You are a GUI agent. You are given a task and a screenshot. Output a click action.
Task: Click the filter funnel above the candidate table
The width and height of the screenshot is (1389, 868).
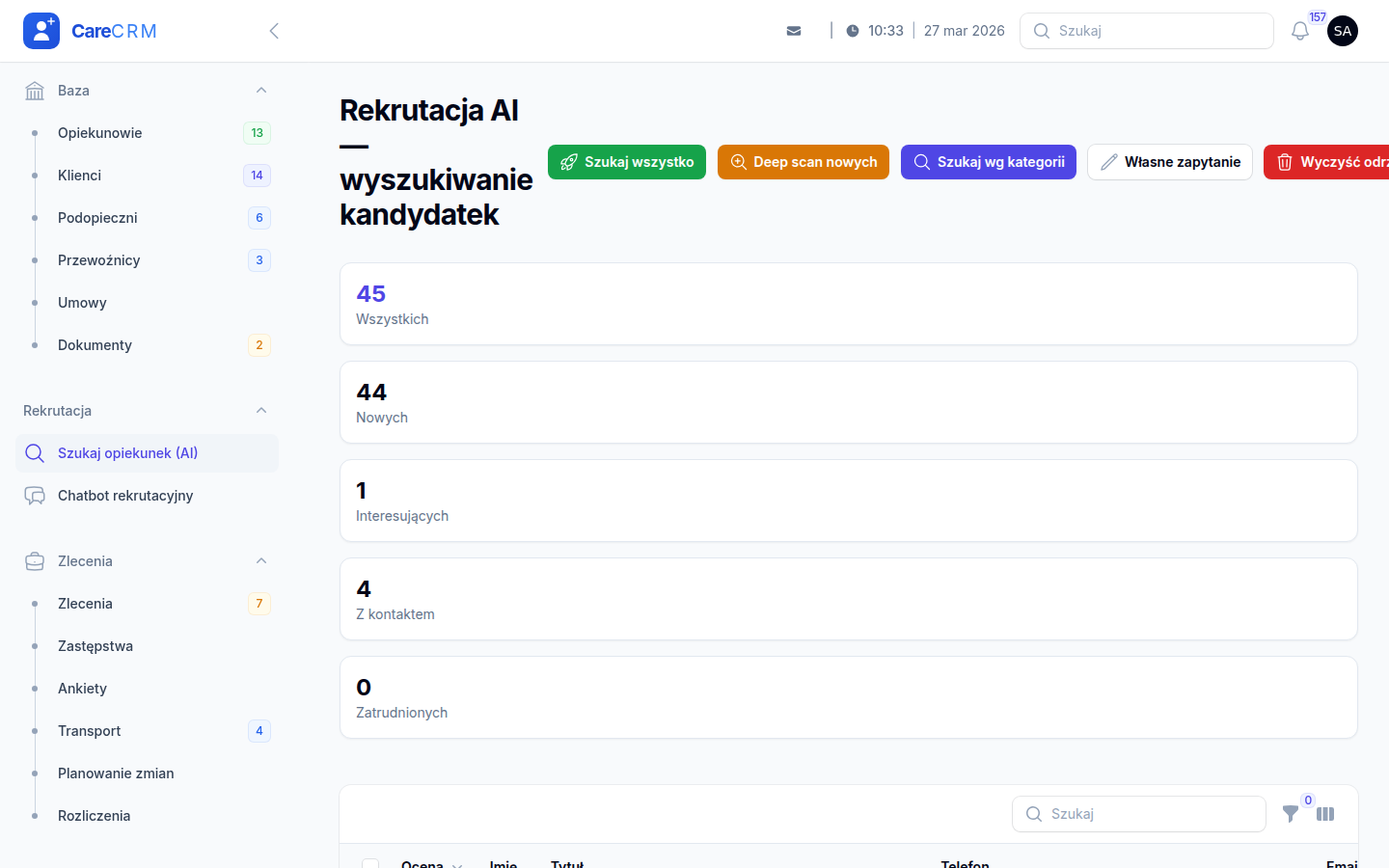click(x=1291, y=815)
